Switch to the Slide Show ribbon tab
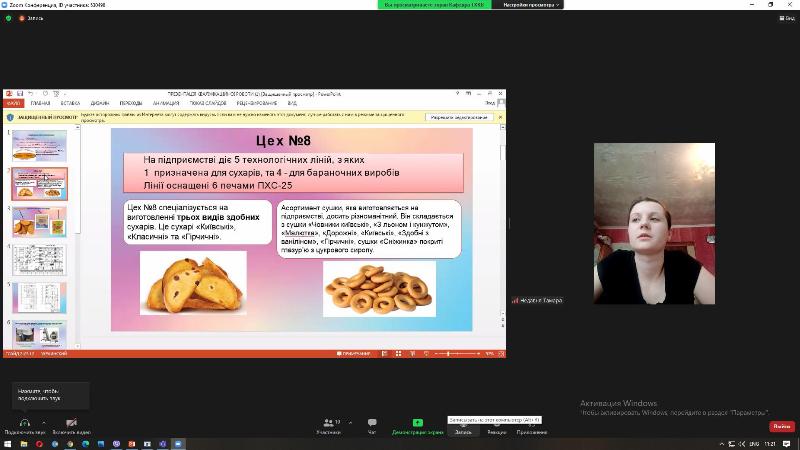Image resolution: width=800 pixels, height=450 pixels. point(208,103)
